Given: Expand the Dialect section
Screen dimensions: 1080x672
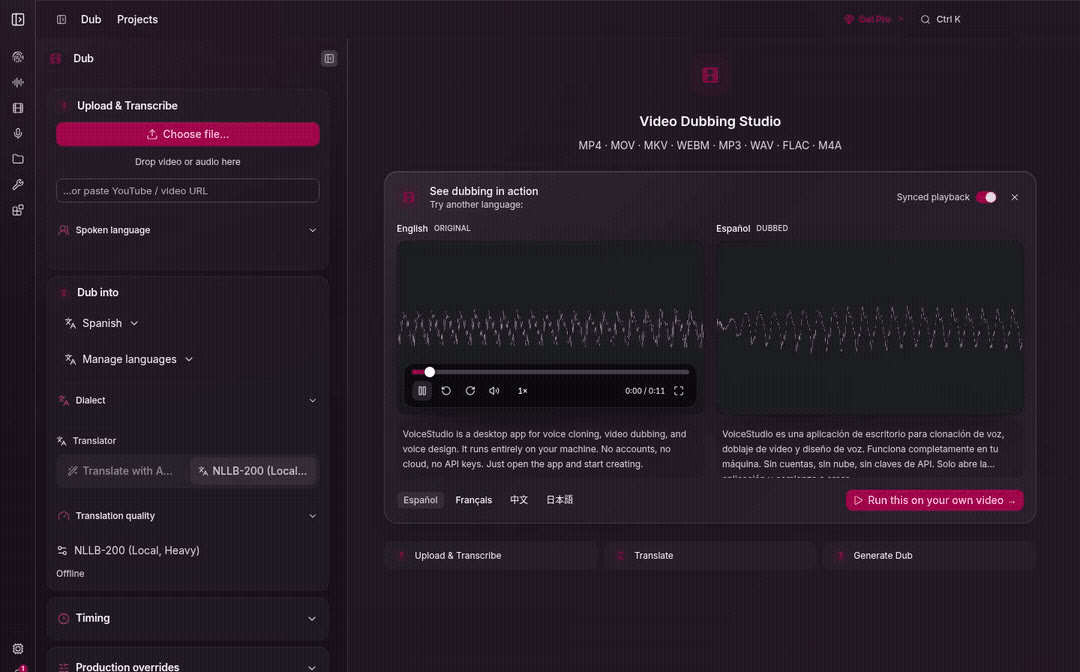Looking at the screenshot, I should pyautogui.click(x=188, y=400).
